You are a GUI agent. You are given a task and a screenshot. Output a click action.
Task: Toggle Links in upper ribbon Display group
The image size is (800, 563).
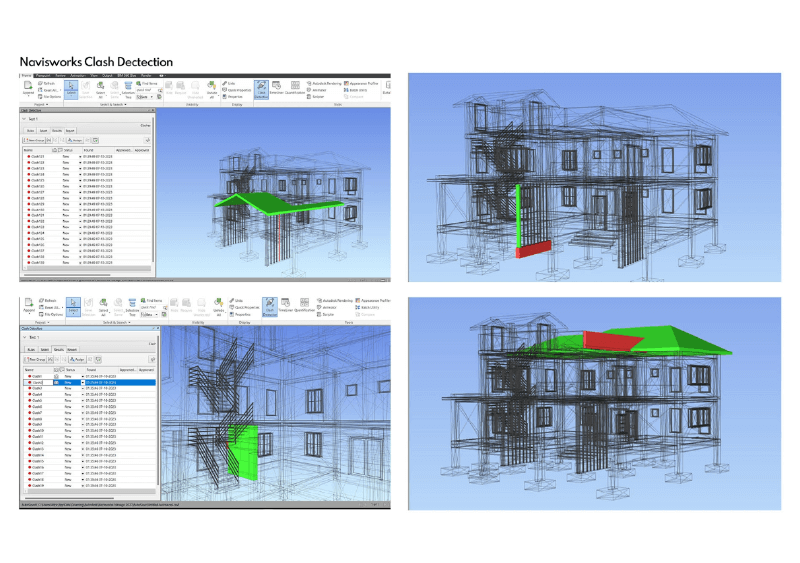(229, 83)
